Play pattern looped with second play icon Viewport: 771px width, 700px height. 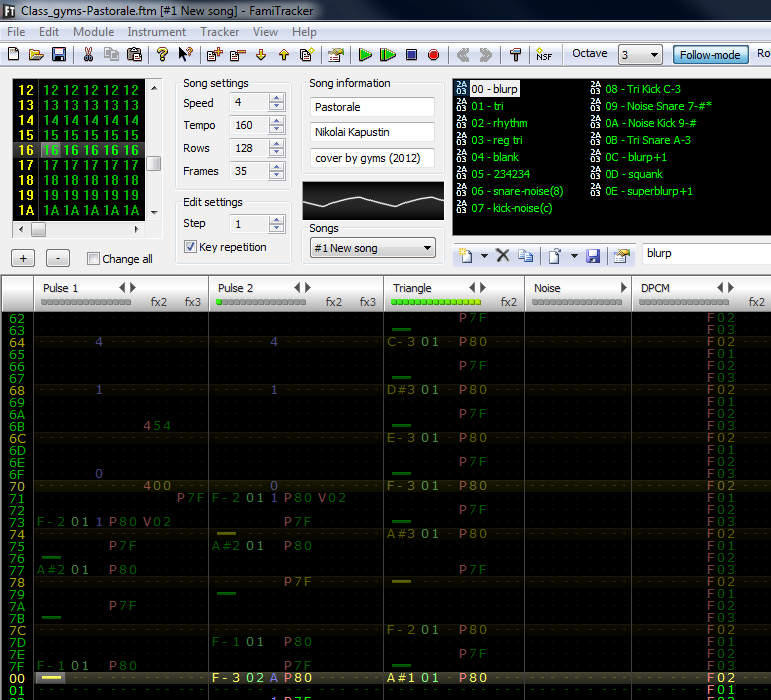point(388,55)
